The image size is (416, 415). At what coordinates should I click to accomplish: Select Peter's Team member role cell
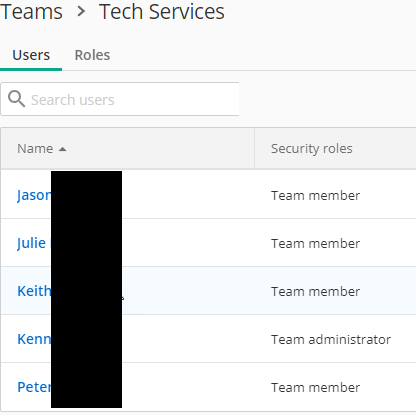315,387
